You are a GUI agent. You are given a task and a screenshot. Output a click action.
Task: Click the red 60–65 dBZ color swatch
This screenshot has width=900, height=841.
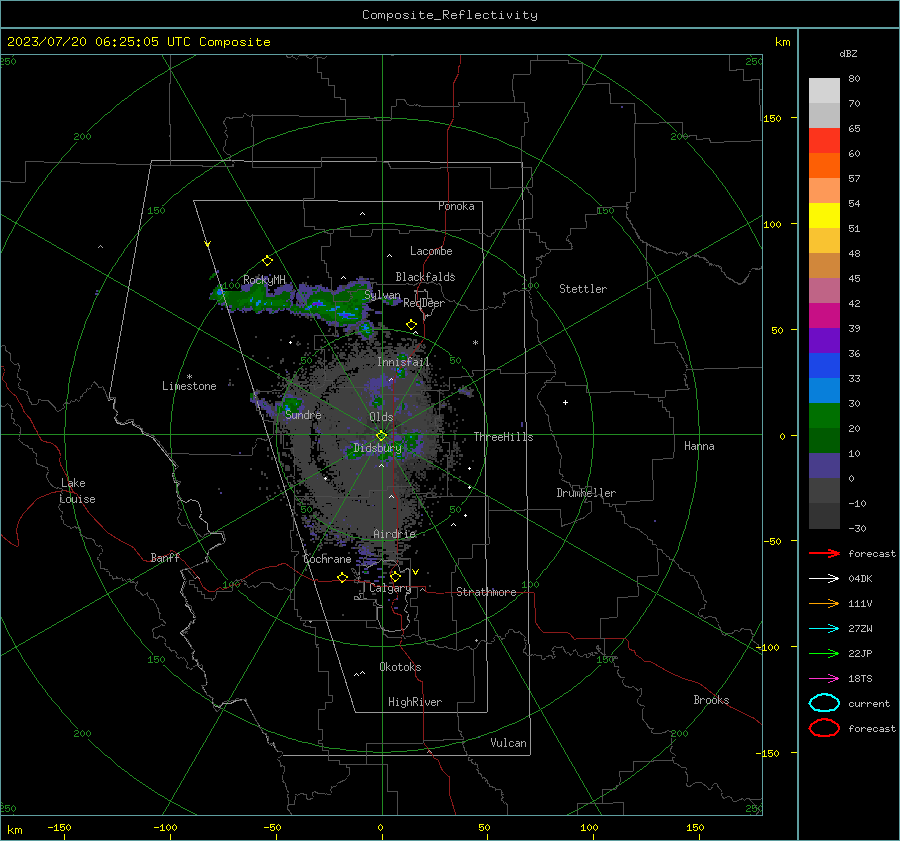point(824,141)
